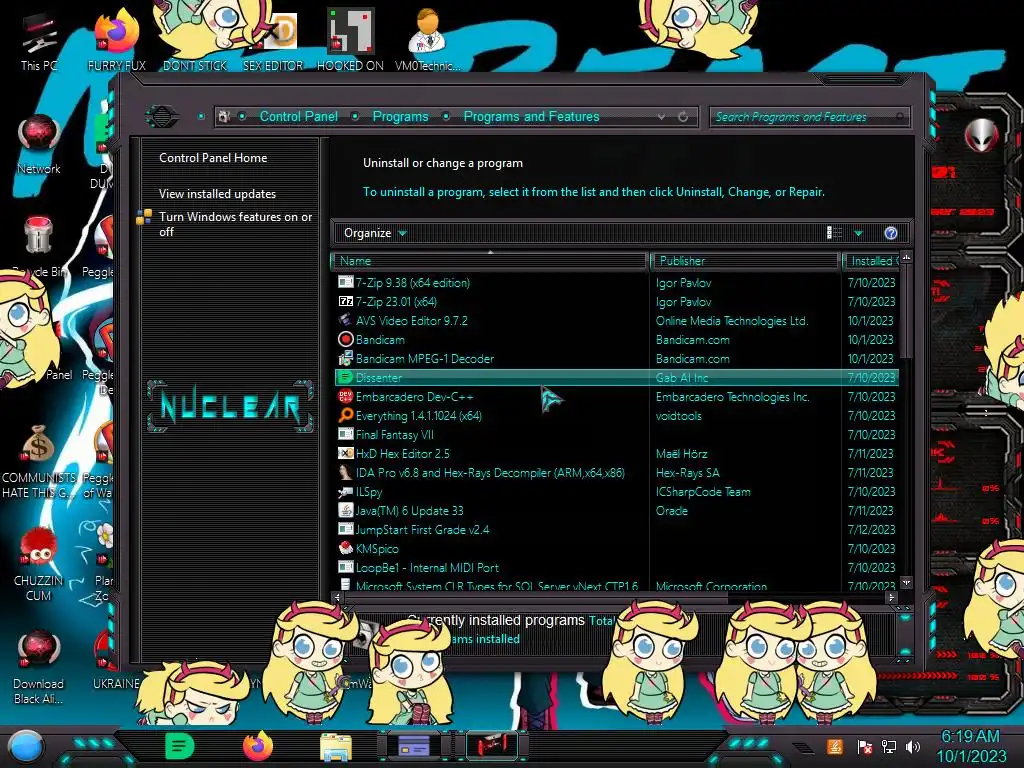Expand the address bar history dropdown
The width and height of the screenshot is (1024, 768).
[x=662, y=117]
